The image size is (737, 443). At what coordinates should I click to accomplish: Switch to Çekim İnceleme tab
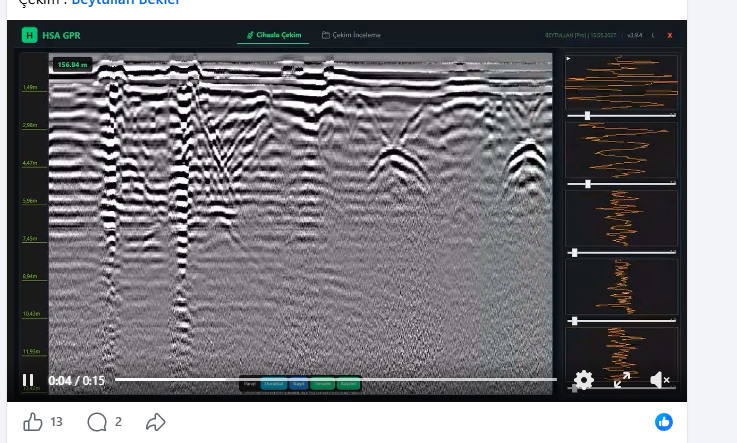tap(351, 35)
